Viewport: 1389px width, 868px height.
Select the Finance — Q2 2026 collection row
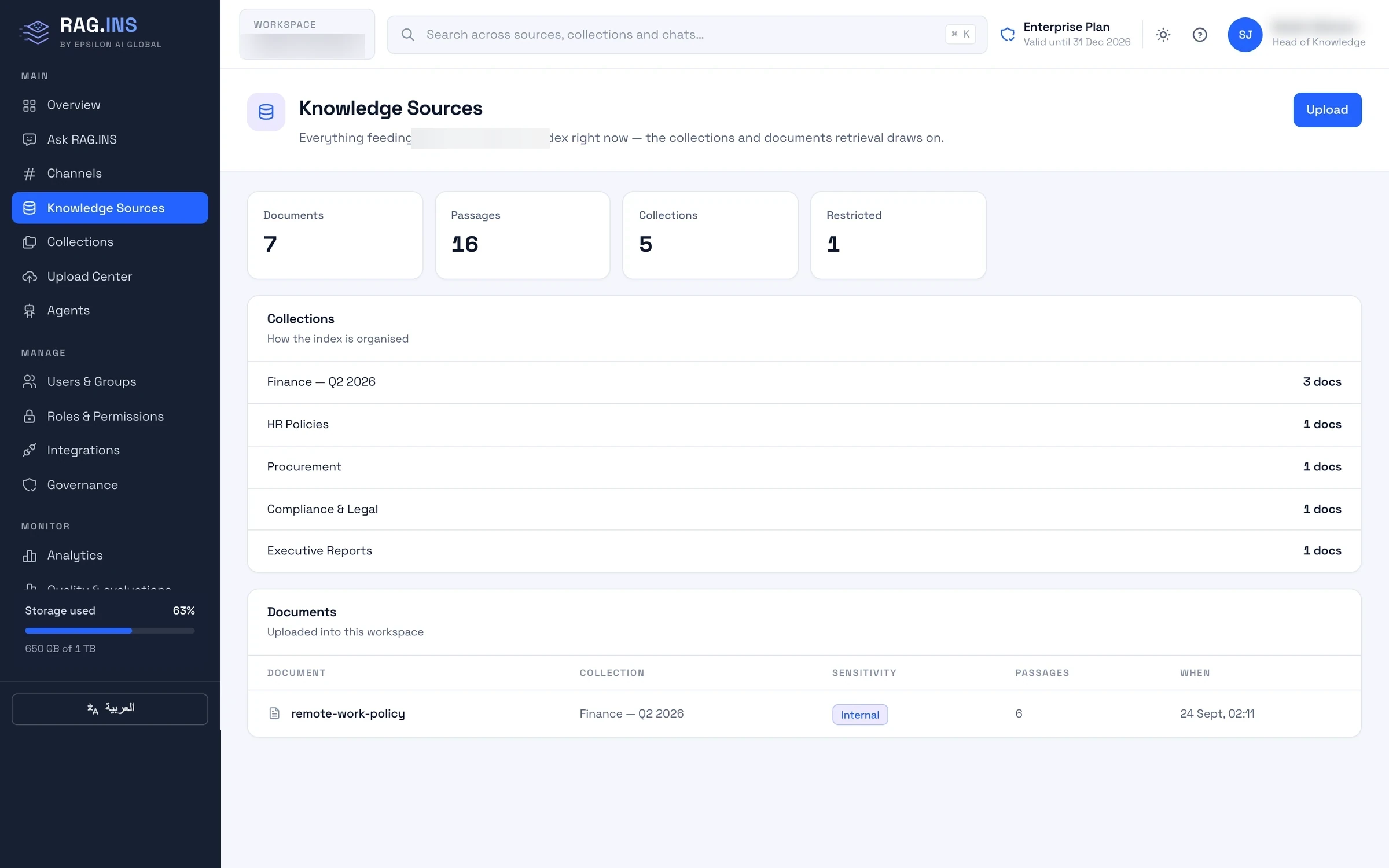click(804, 382)
